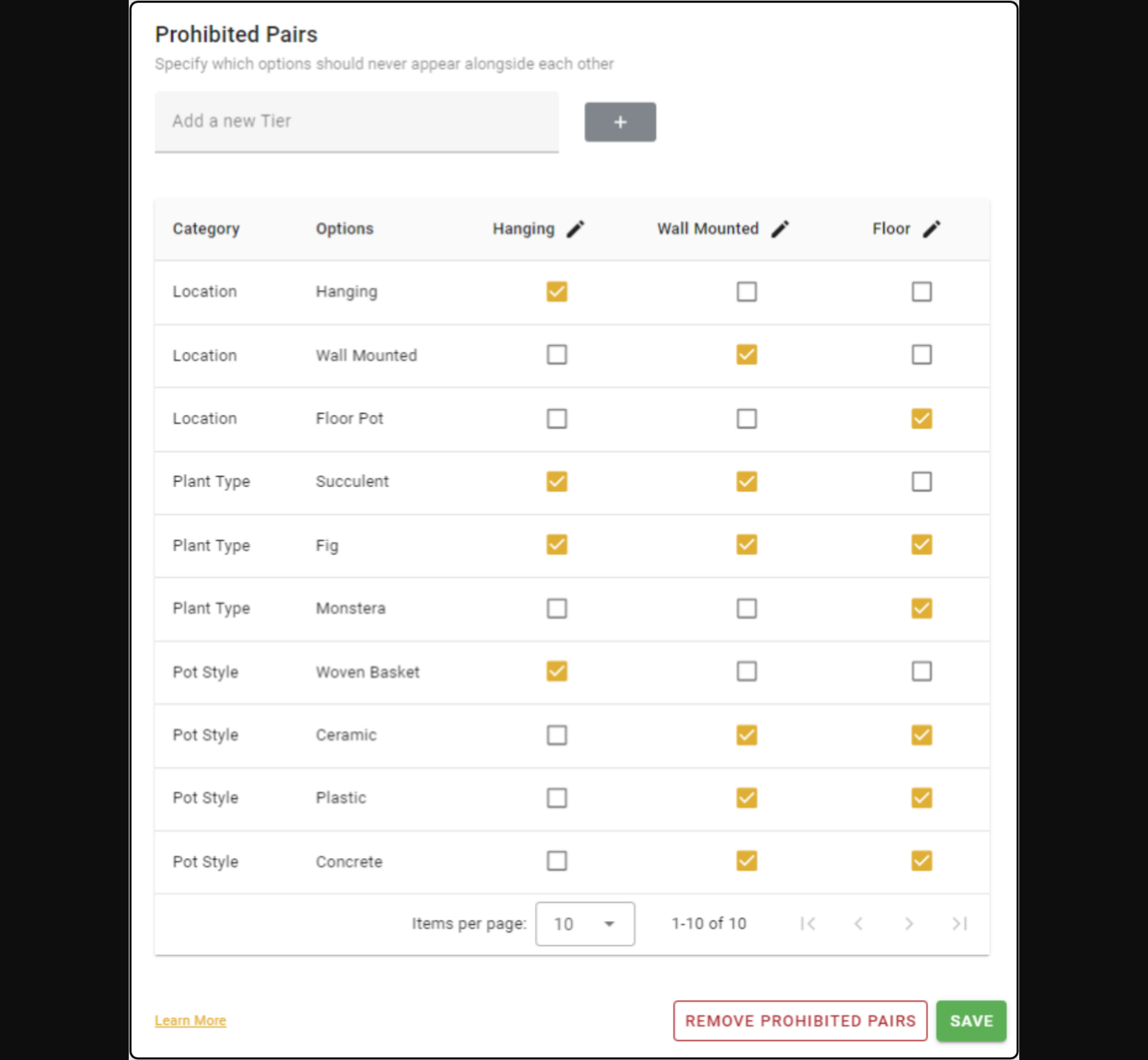The image size is (1148, 1060).
Task: Focus the Add a new Tier field
Action: (356, 122)
